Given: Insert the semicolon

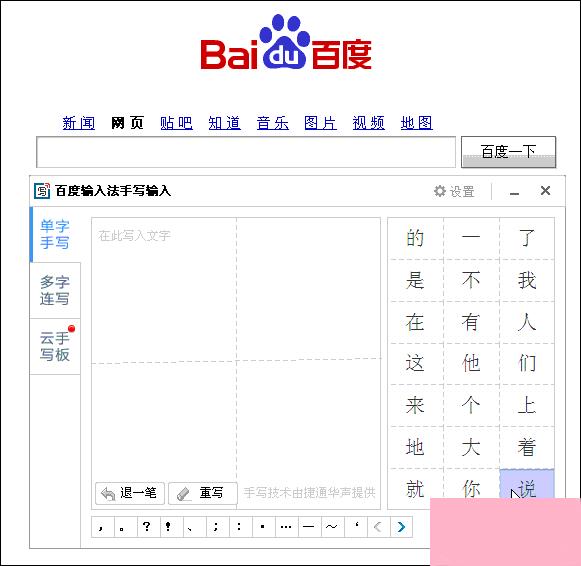Looking at the screenshot, I should (x=218, y=526).
